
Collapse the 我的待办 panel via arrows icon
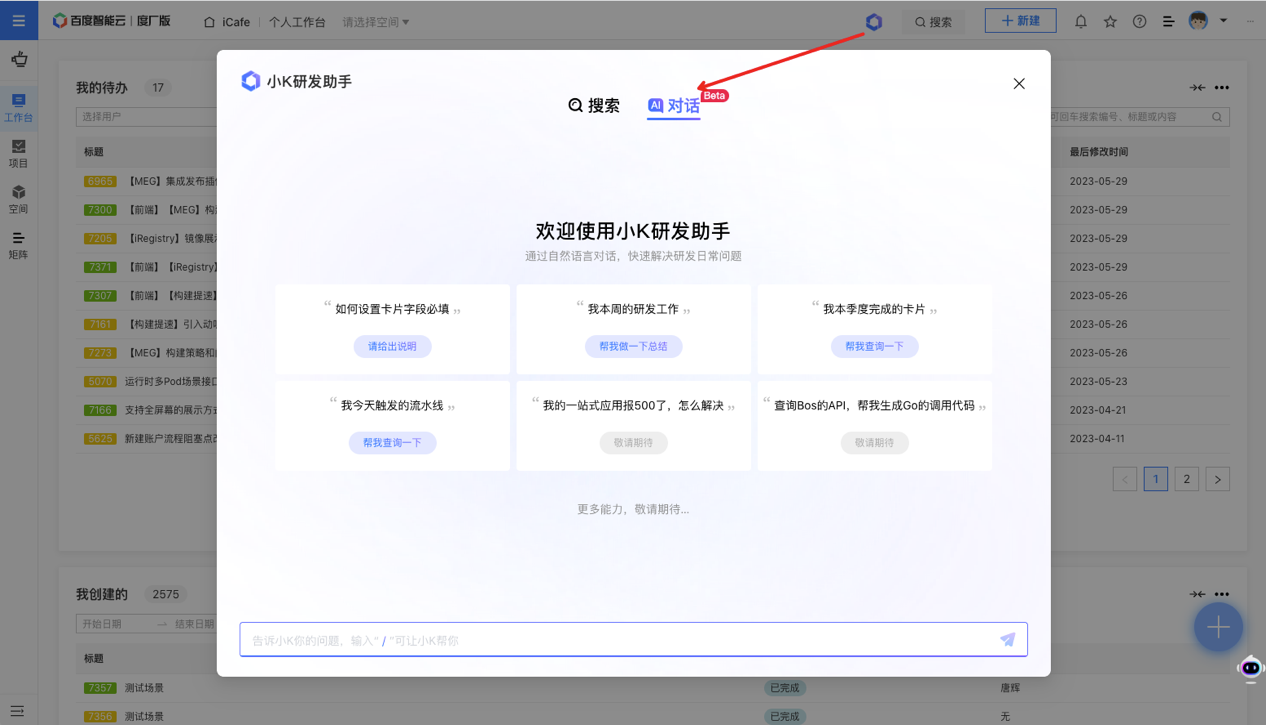pyautogui.click(x=1197, y=87)
